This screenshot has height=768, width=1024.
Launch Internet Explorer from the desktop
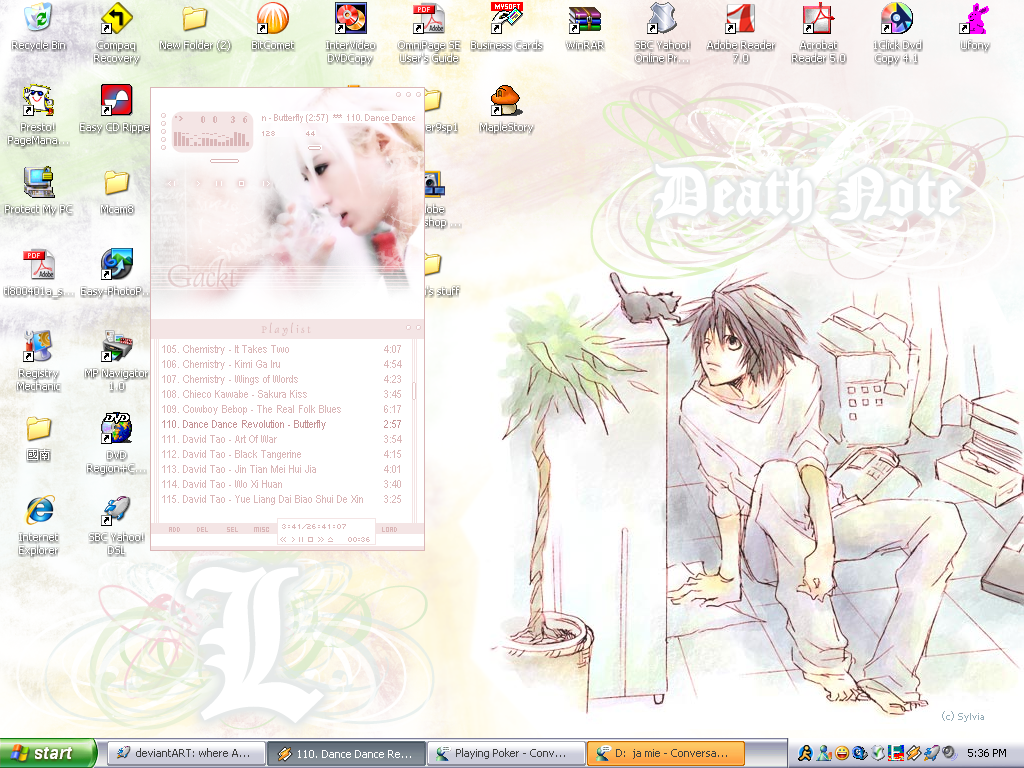[39, 526]
